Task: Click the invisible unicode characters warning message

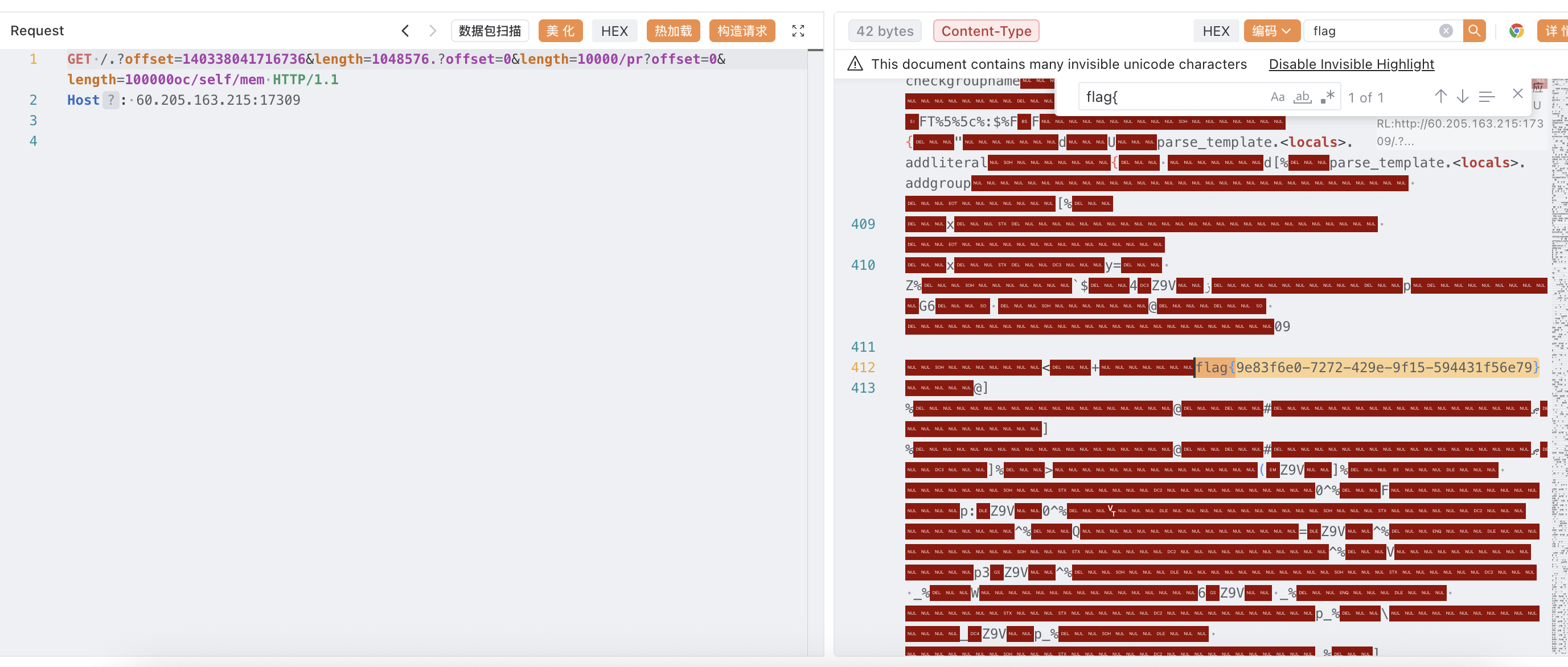Action: pos(1058,64)
